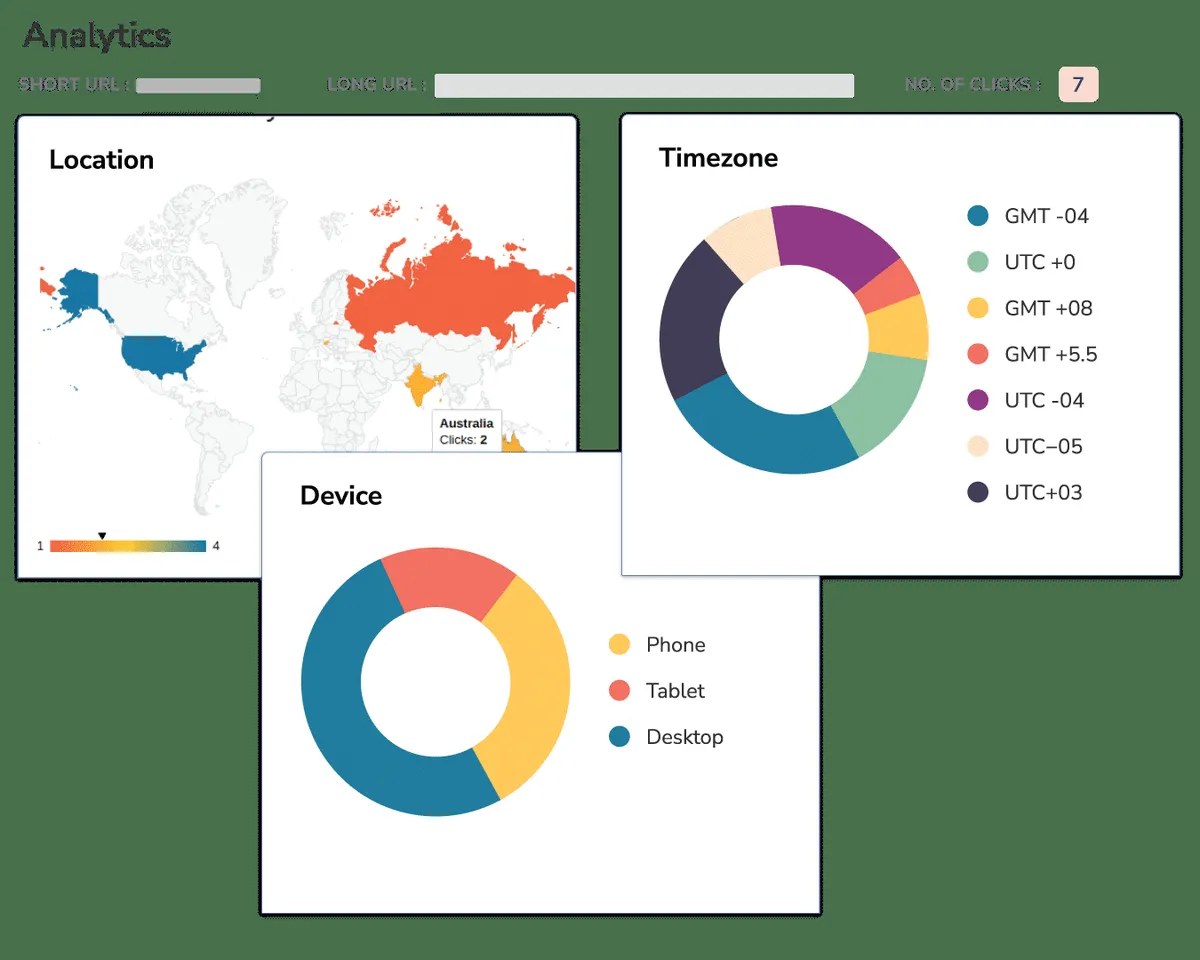Click the GMT -04 blue legend dot
Screen dimensions: 1200x960
click(x=978, y=216)
